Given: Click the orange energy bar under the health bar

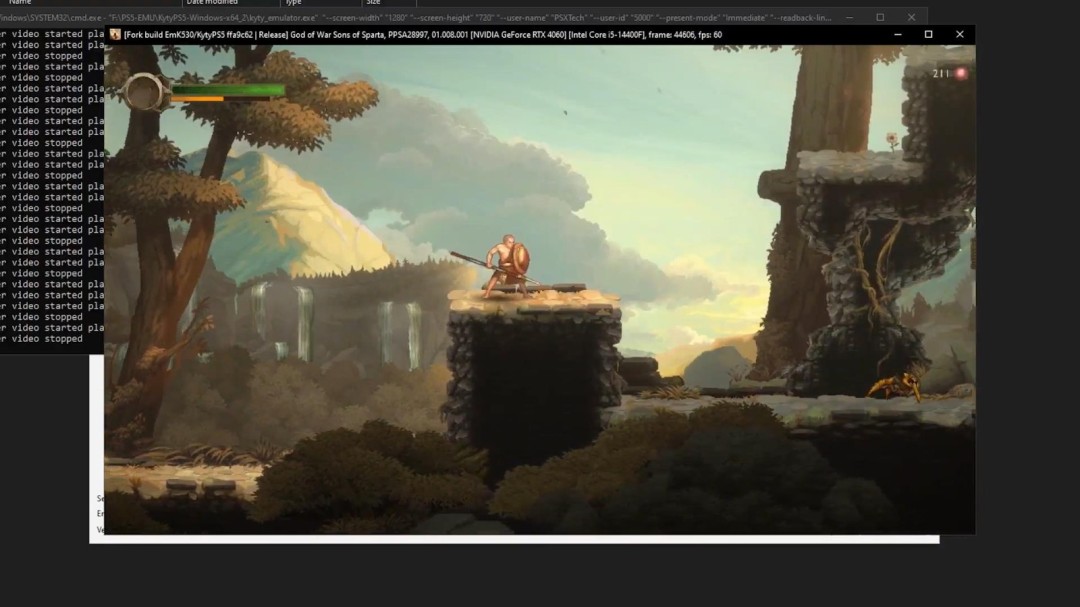Looking at the screenshot, I should click(198, 99).
